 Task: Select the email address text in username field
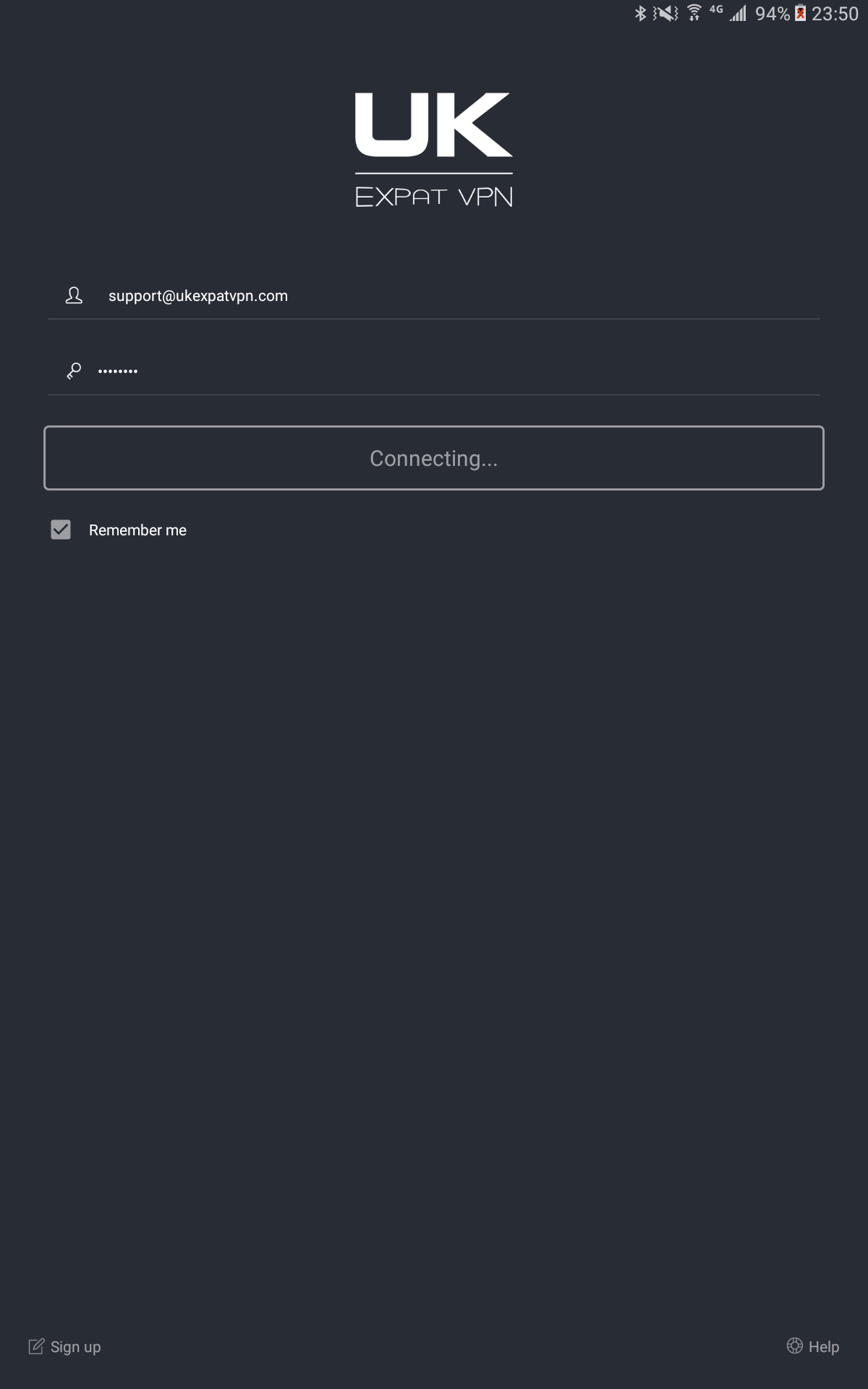coord(197,295)
